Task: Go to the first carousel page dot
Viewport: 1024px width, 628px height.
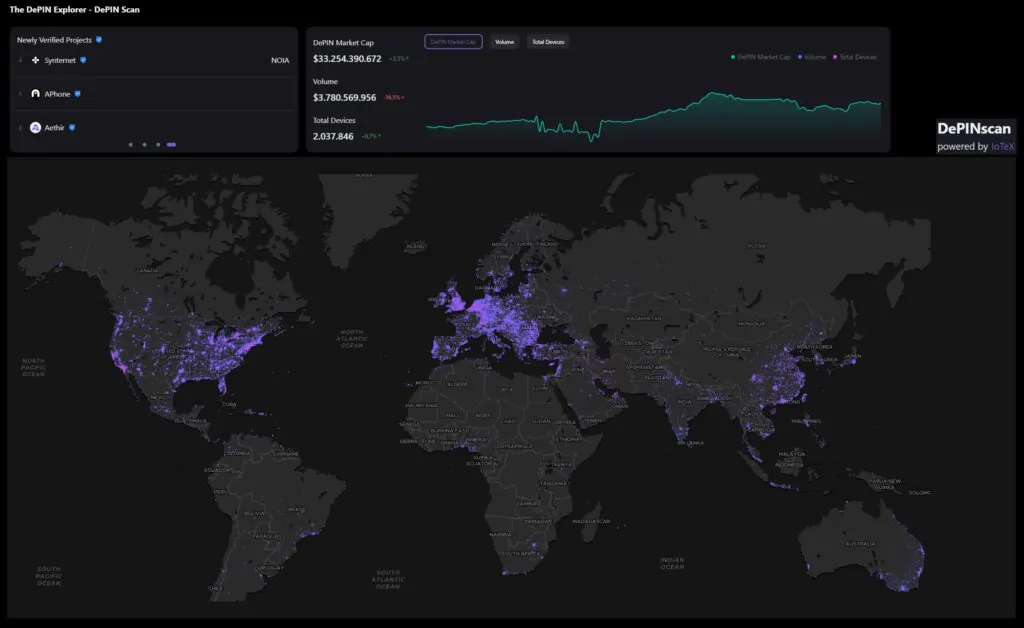Action: click(130, 145)
